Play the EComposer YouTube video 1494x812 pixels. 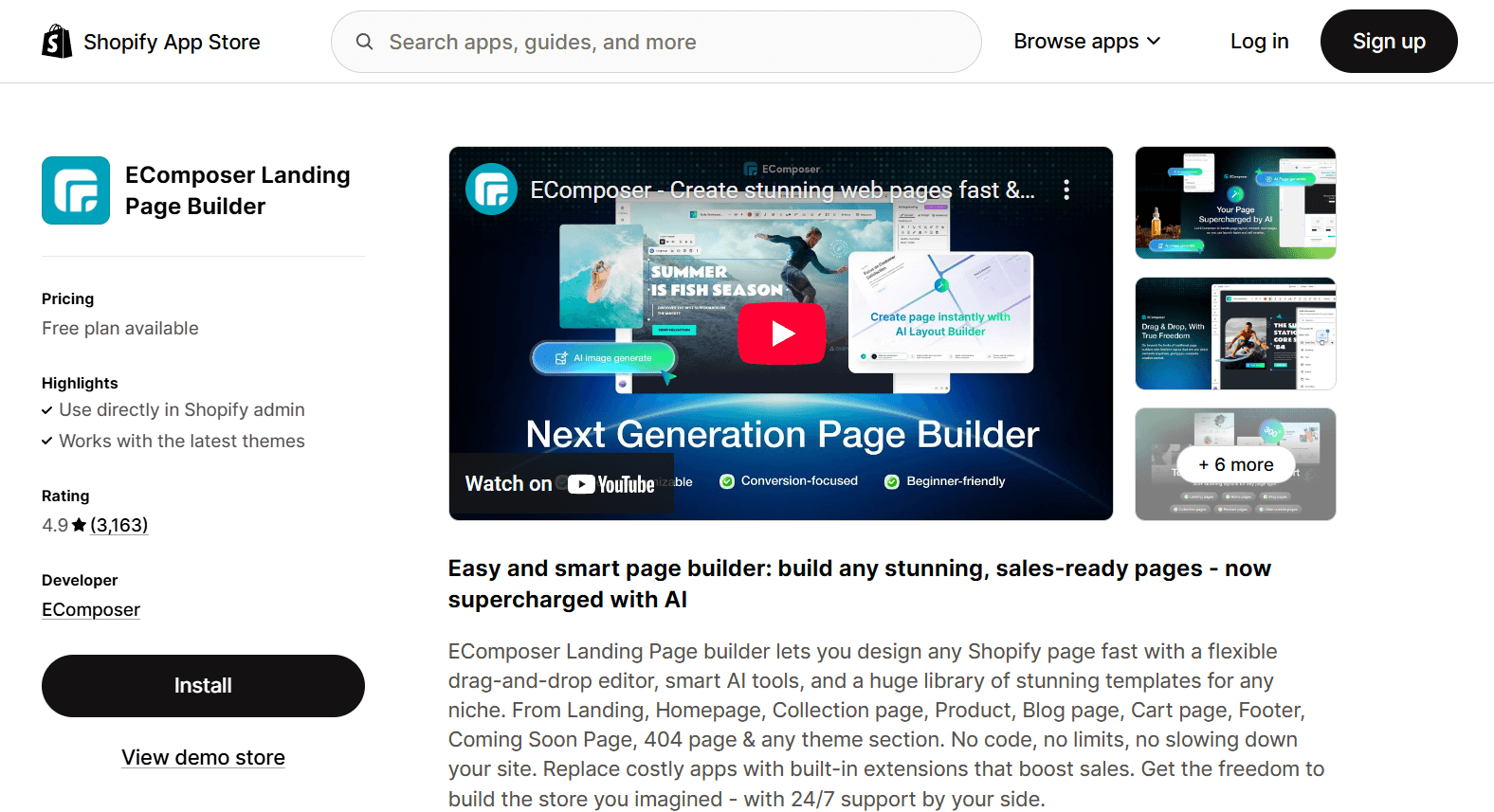(782, 334)
